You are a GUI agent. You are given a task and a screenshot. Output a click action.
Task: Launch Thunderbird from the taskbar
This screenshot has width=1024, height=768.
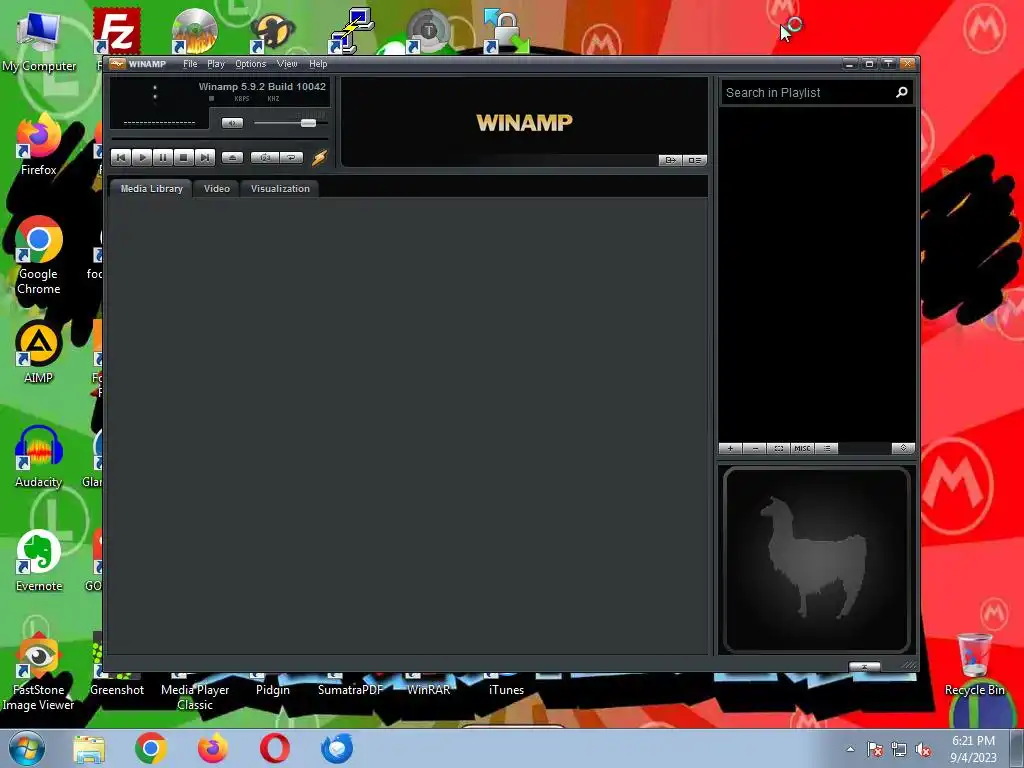click(337, 748)
